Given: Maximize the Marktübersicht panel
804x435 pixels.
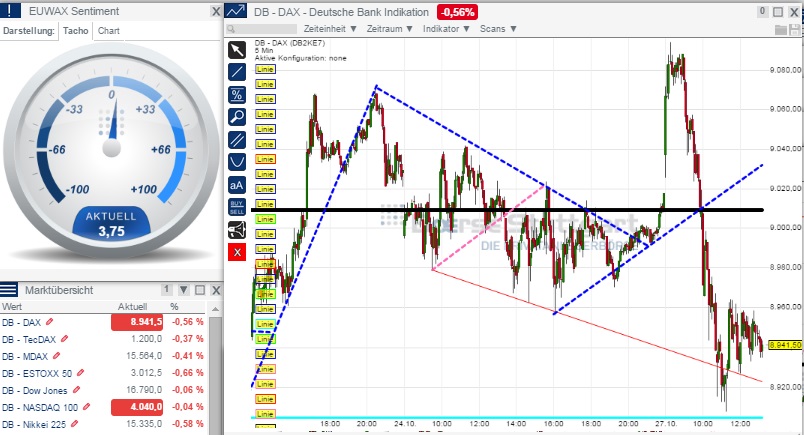Looking at the screenshot, I should tap(200, 290).
